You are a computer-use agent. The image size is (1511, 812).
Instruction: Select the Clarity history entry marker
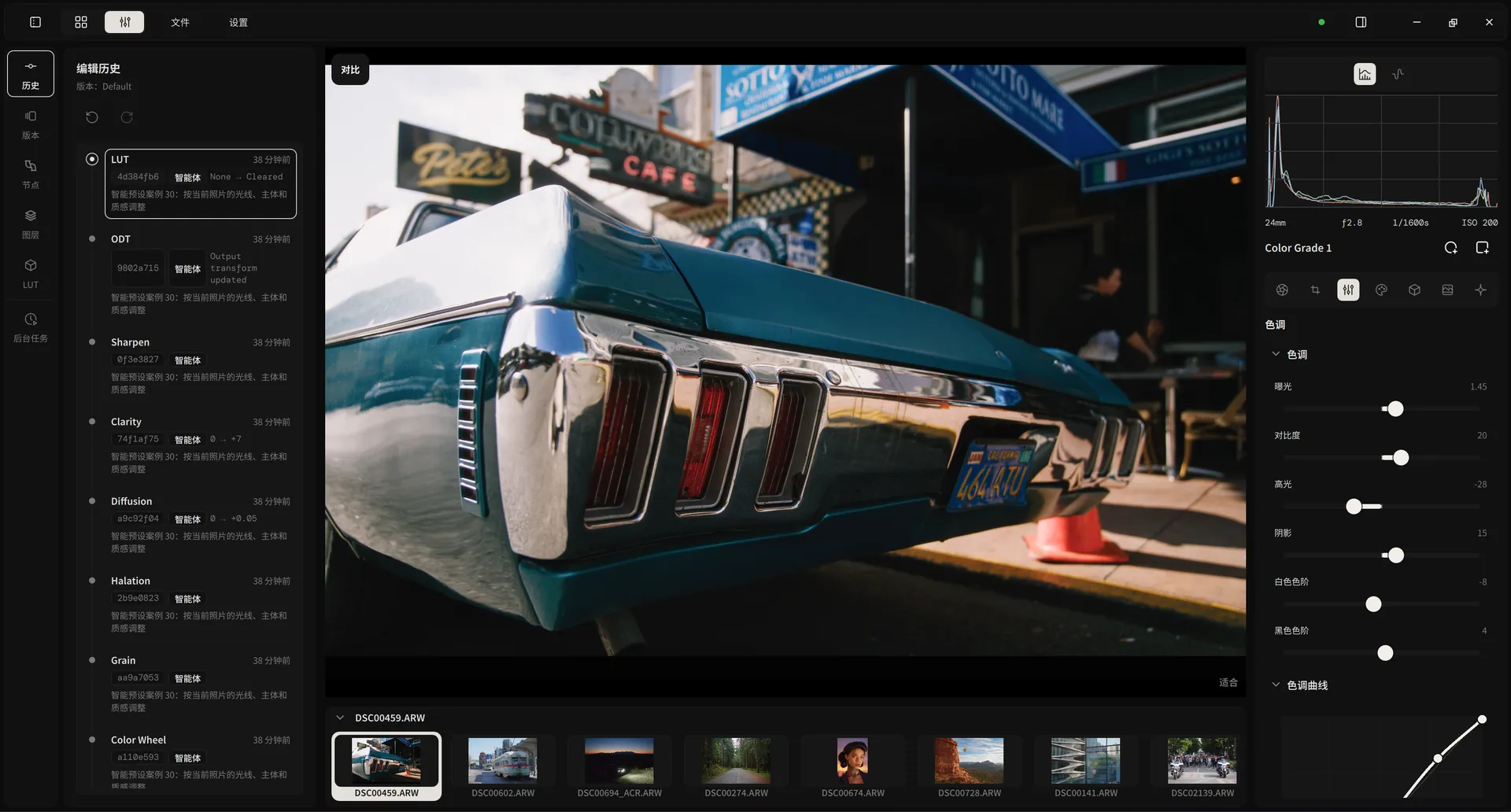click(92, 421)
